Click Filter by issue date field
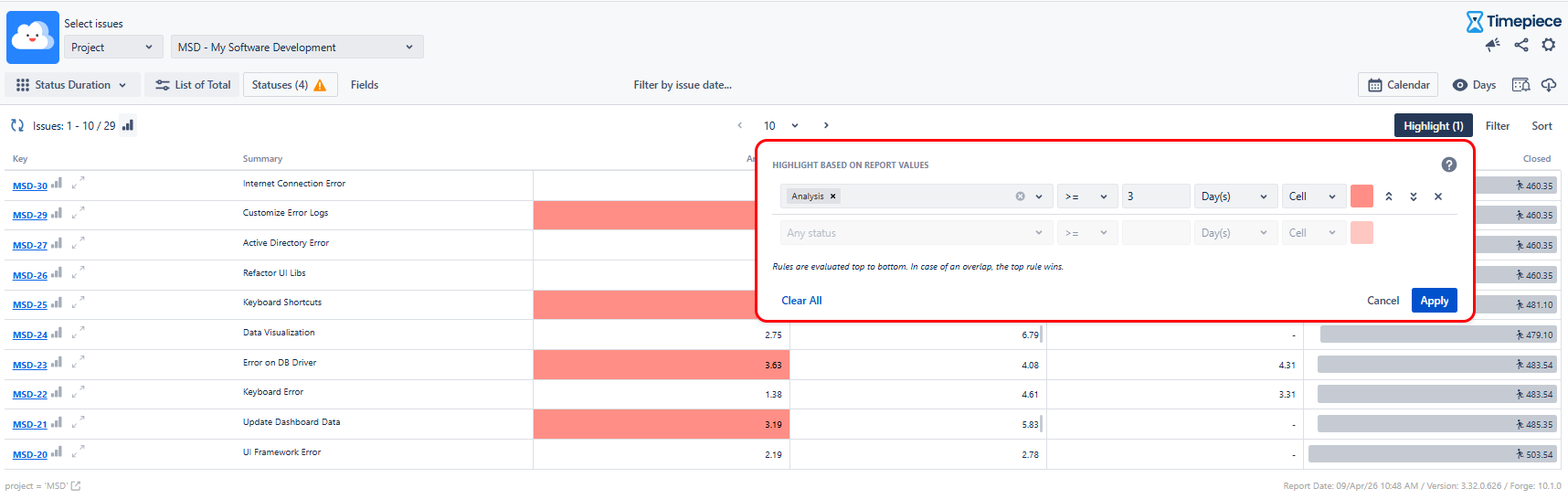Viewport: 1568px width, 499px height. tap(683, 85)
